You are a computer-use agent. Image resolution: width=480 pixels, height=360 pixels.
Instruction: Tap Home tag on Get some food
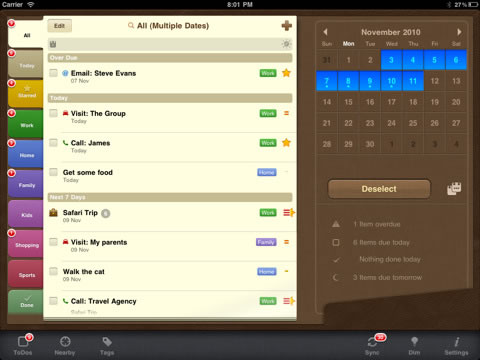tap(267, 172)
